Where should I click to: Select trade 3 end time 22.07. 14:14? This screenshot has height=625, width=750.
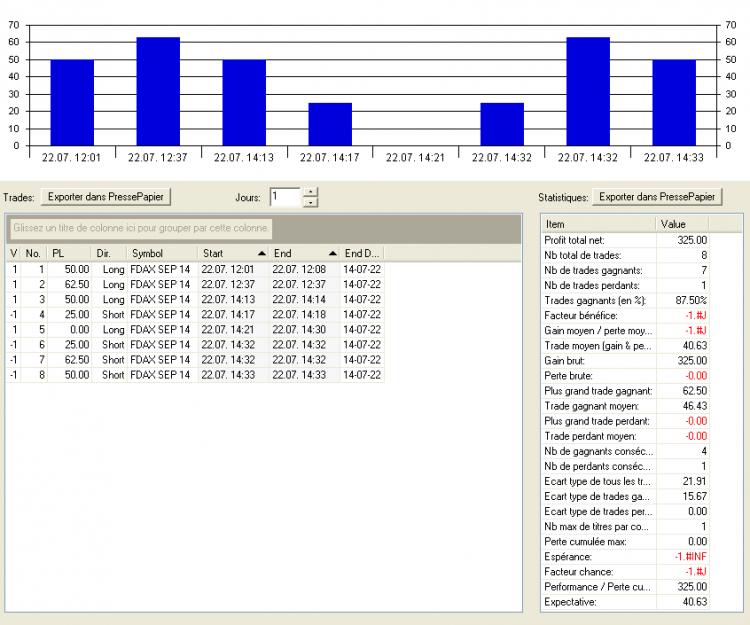click(304, 299)
